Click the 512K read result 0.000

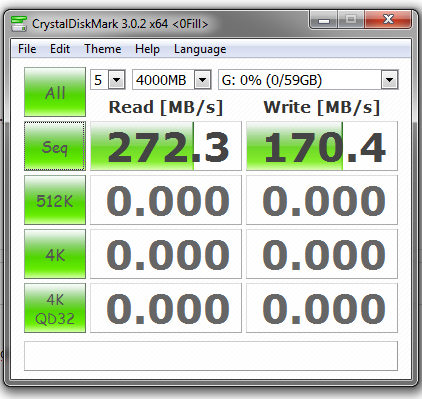tap(166, 200)
